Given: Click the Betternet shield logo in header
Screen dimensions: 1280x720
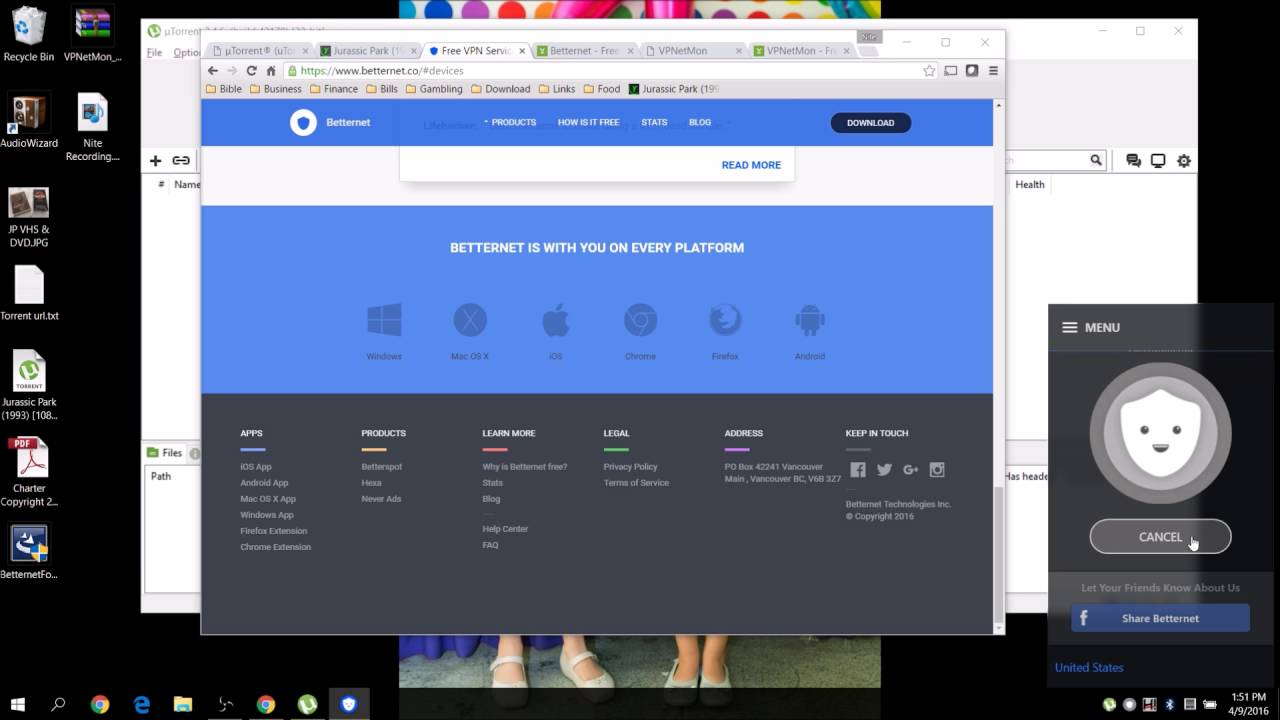Looking at the screenshot, I should click(x=303, y=122).
